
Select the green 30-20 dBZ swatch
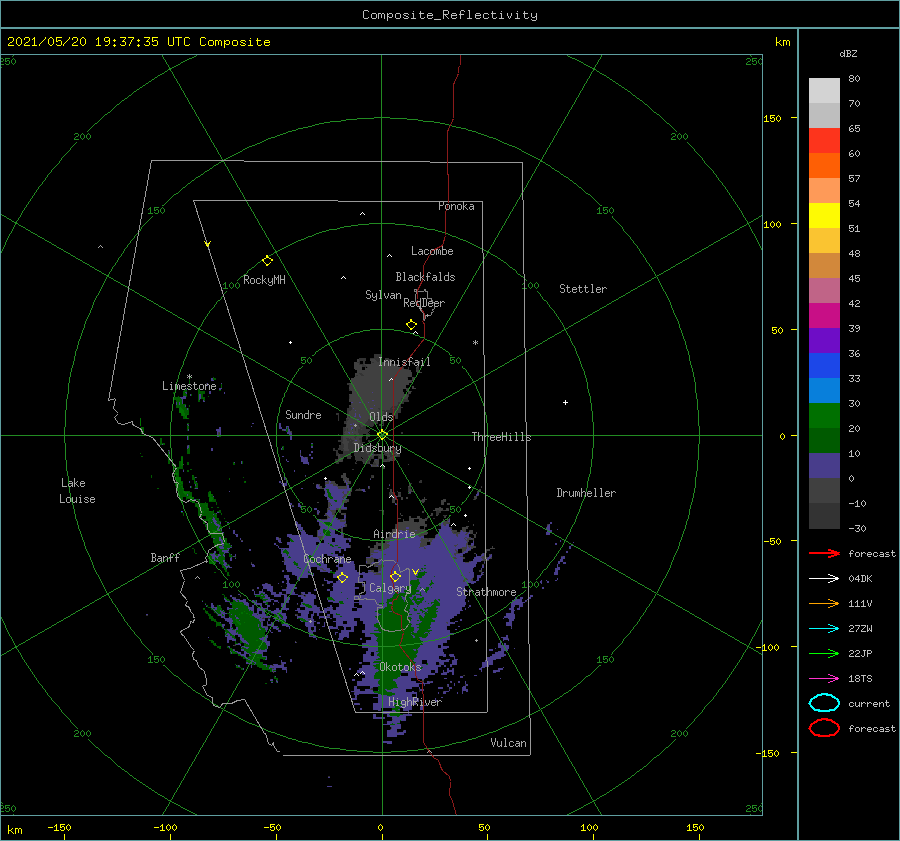click(x=824, y=416)
